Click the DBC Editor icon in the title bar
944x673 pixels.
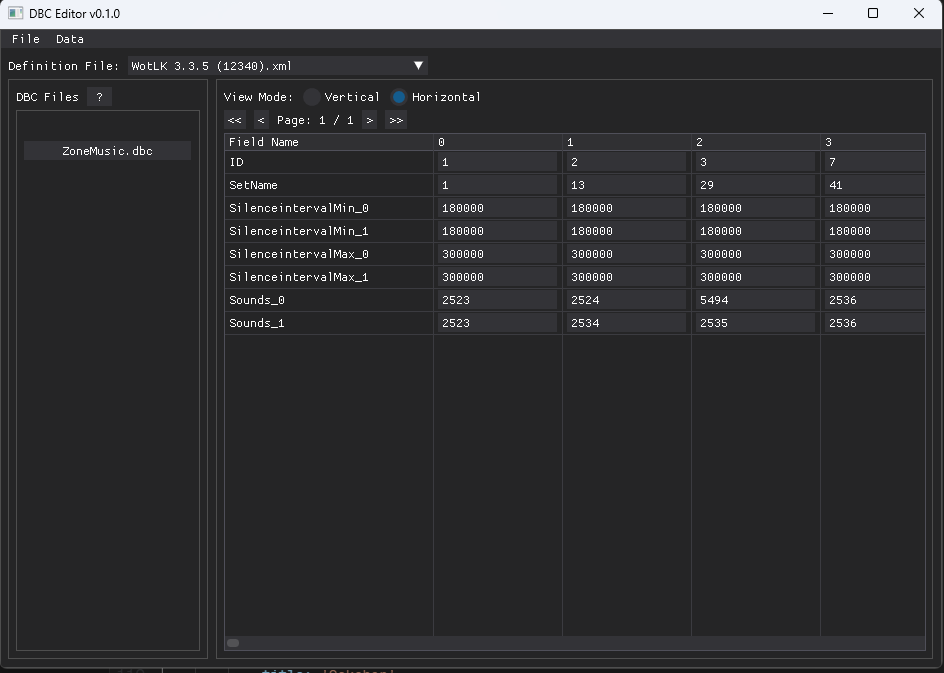point(14,13)
